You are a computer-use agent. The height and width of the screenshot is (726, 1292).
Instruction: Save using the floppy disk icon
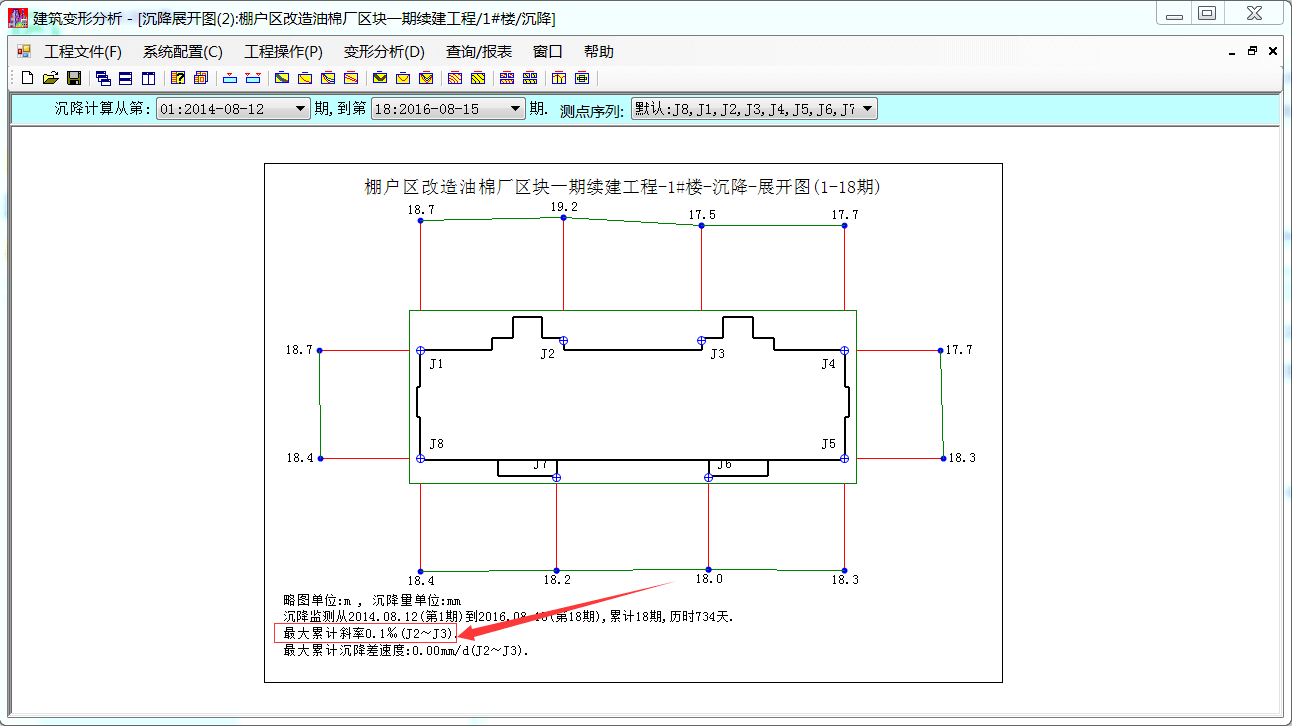[x=74, y=78]
